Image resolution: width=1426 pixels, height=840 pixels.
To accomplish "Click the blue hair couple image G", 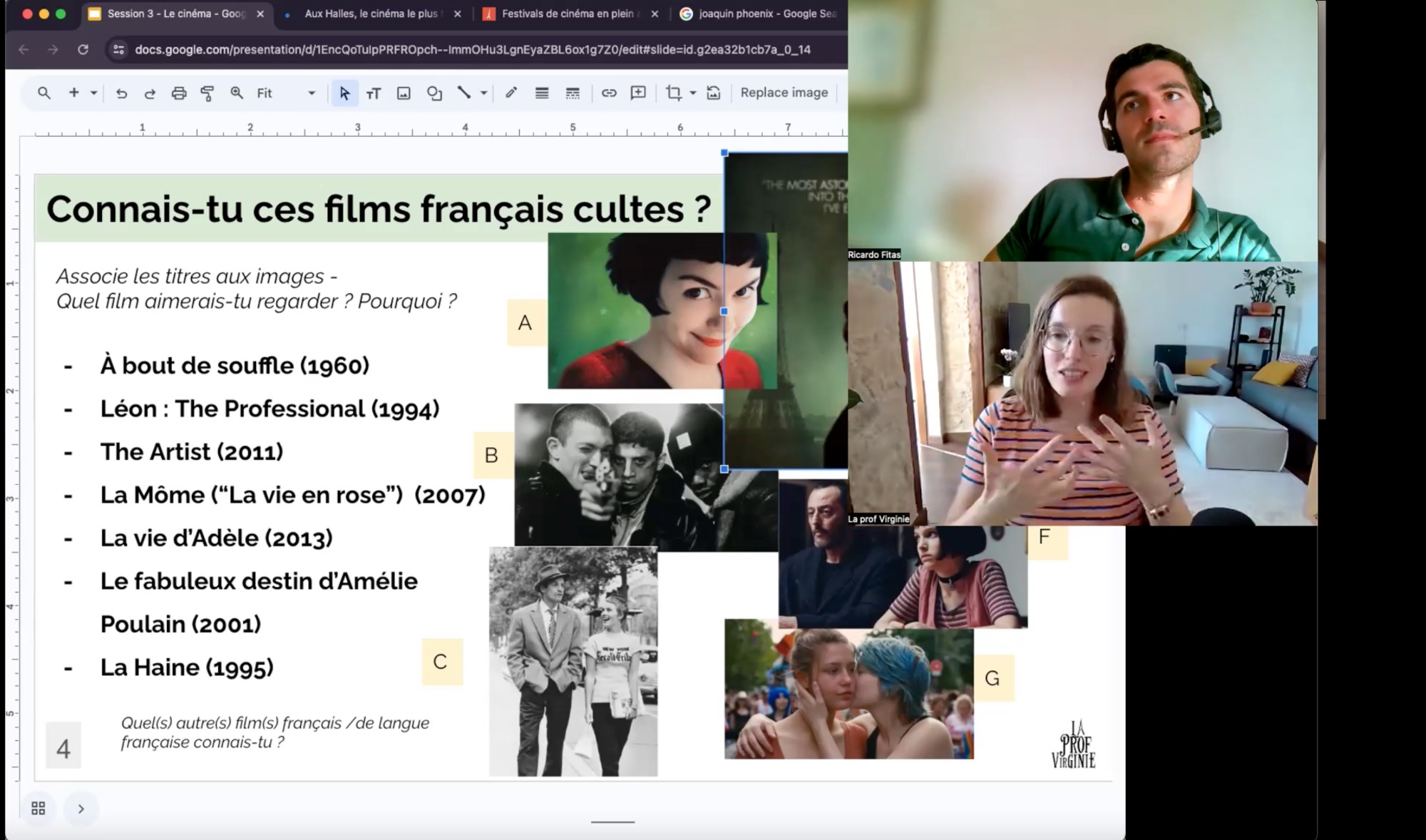I will coord(848,688).
